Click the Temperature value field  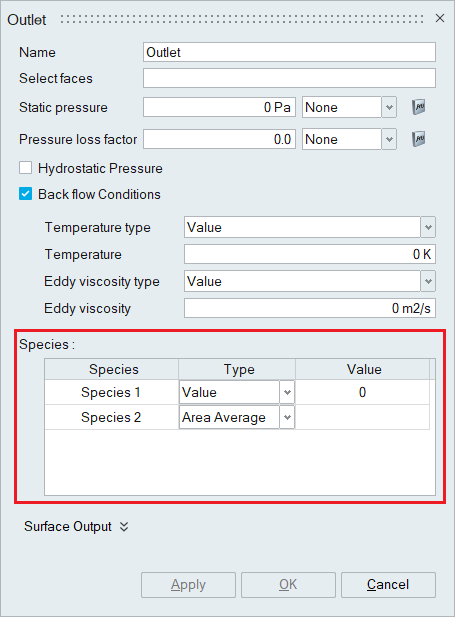(x=310, y=254)
